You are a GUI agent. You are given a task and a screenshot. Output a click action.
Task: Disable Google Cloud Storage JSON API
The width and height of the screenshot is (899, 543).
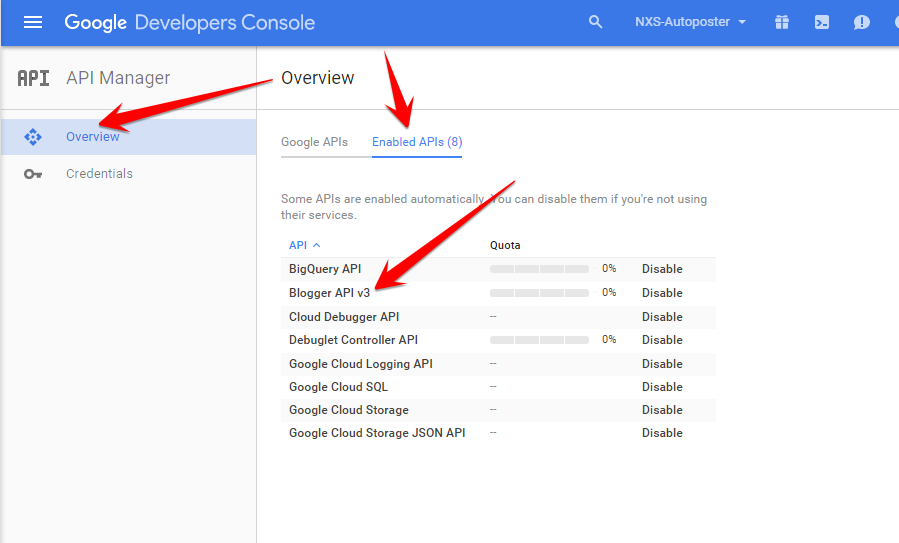(662, 433)
